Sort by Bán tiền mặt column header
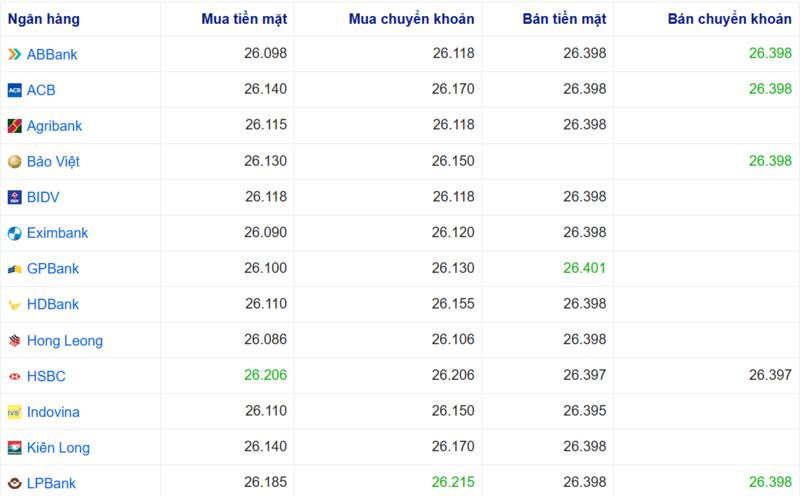The width and height of the screenshot is (800, 496). (564, 19)
